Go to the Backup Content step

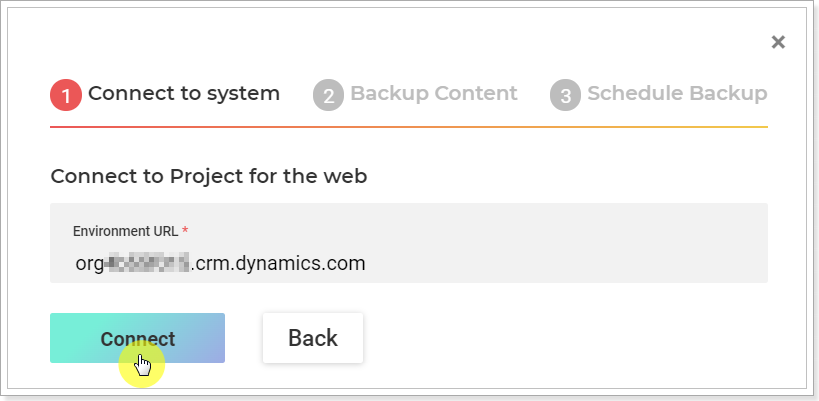pyautogui.click(x=434, y=93)
